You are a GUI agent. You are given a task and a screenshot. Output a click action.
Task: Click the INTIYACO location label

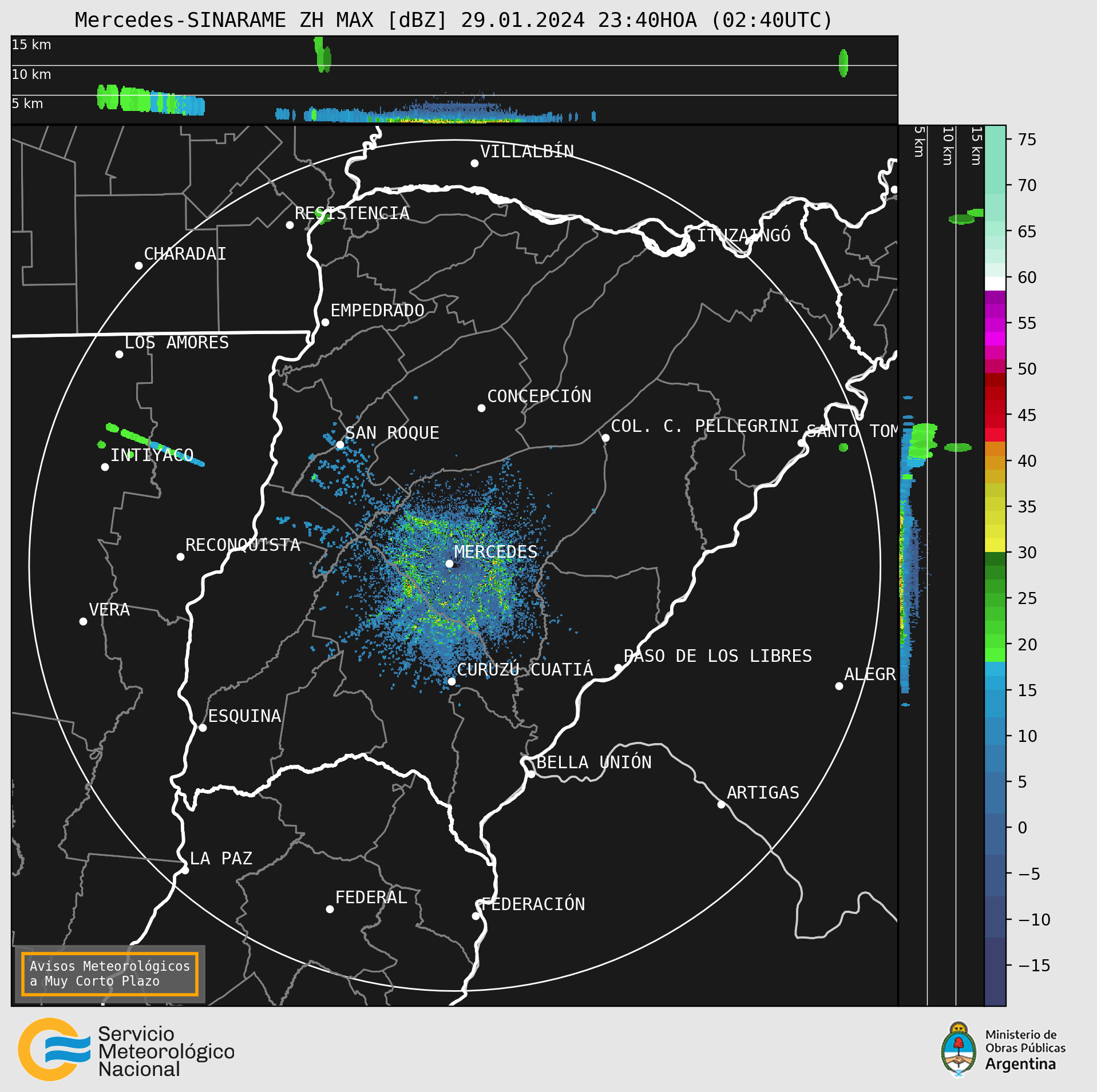[x=152, y=455]
